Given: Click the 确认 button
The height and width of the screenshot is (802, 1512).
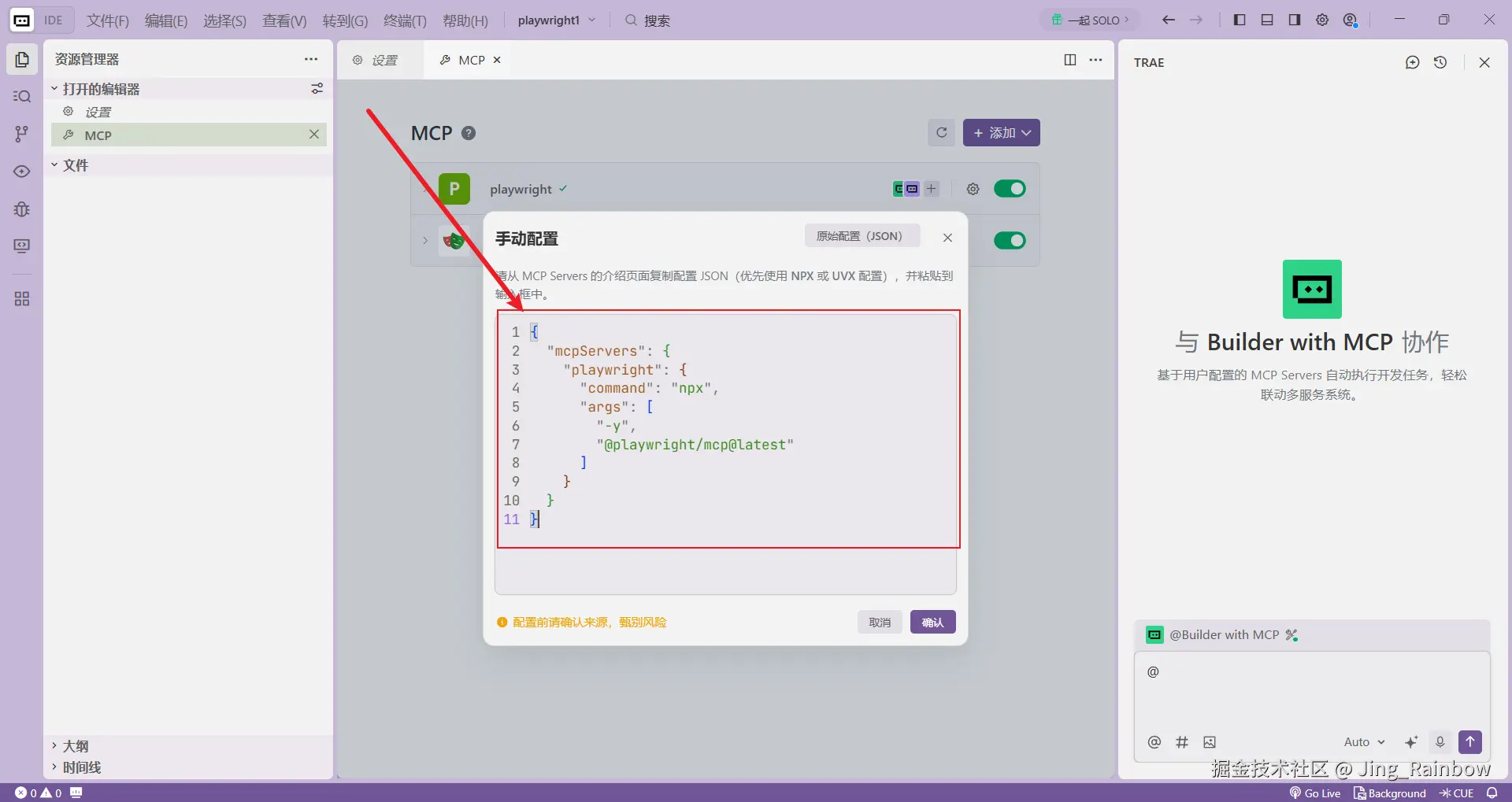Looking at the screenshot, I should coord(932,623).
